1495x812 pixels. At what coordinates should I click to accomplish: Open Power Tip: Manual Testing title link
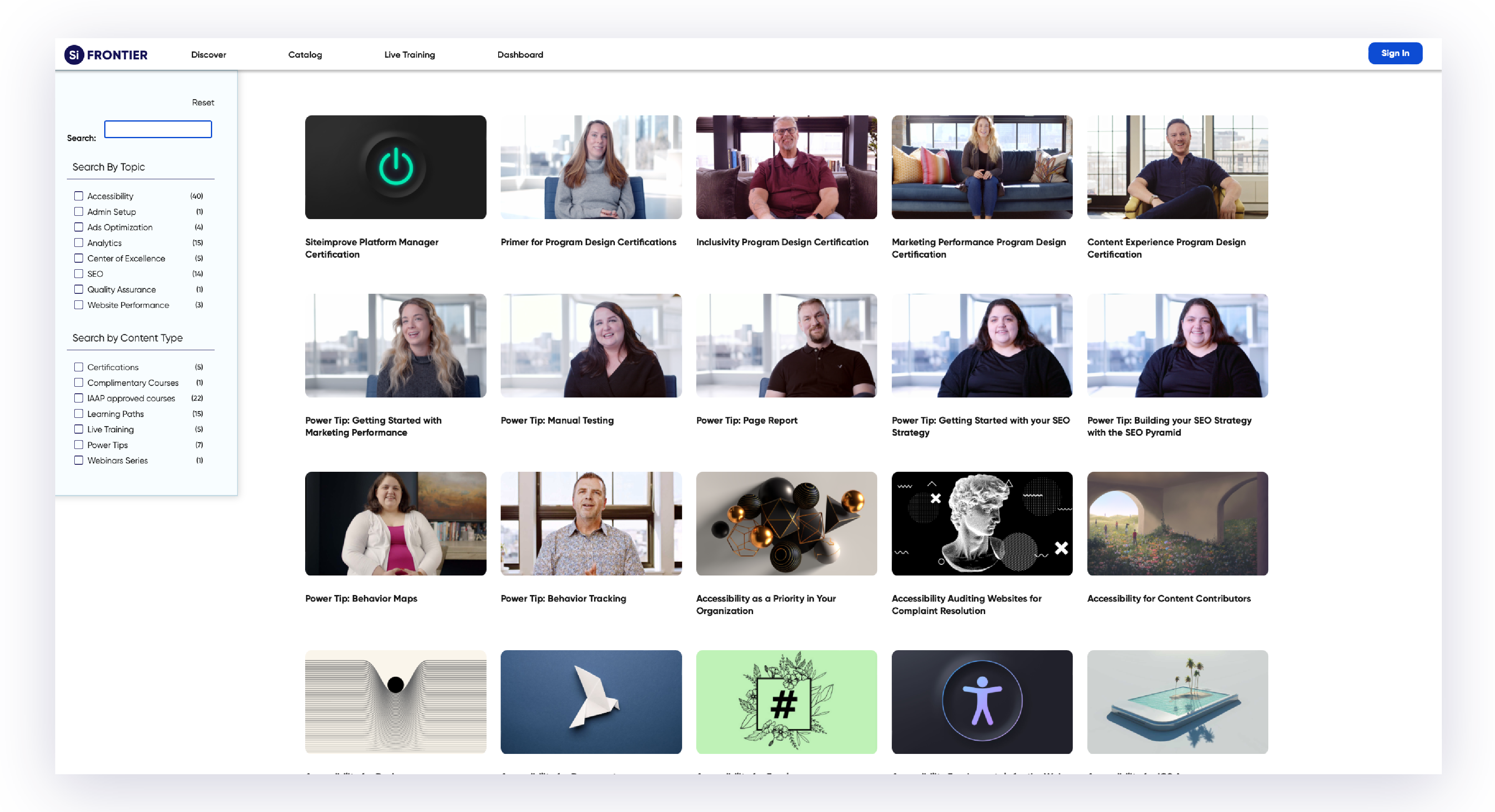click(x=557, y=420)
